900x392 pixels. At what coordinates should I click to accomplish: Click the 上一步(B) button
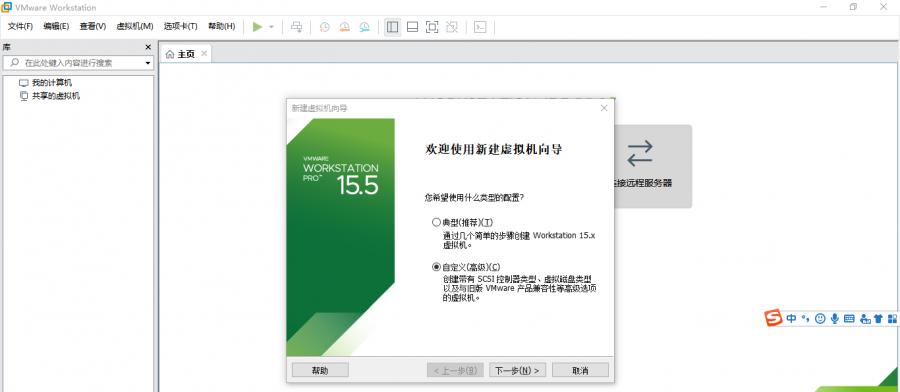[455, 370]
